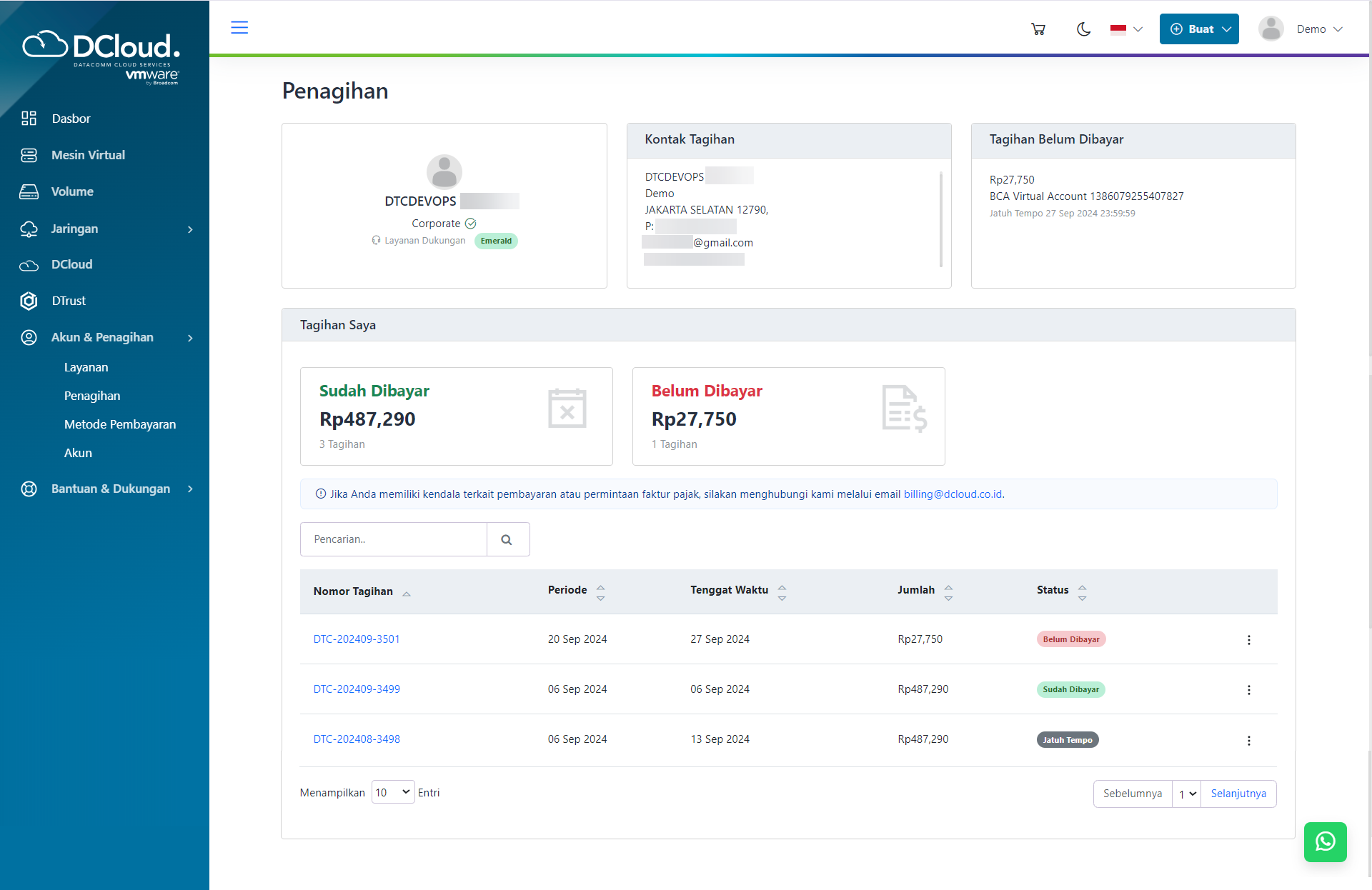Click the DTrust sidebar icon
Viewport: 1372px width, 890px height.
(x=29, y=301)
